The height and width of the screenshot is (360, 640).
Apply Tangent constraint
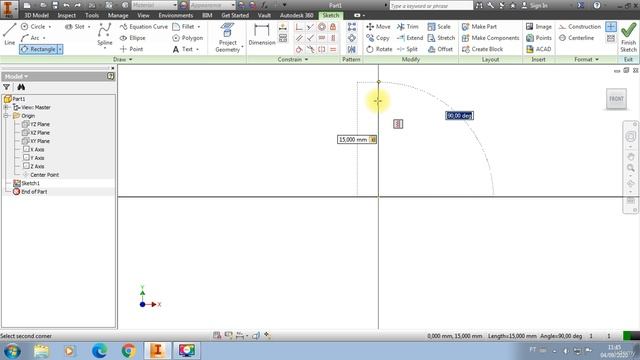pos(299,49)
